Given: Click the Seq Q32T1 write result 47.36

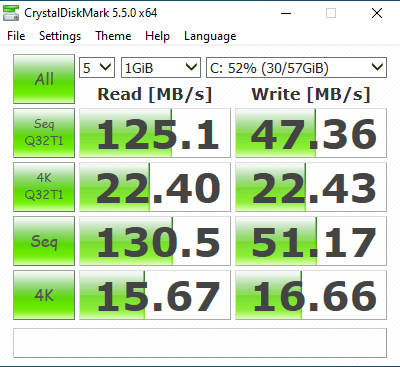Looking at the screenshot, I should pos(311,133).
